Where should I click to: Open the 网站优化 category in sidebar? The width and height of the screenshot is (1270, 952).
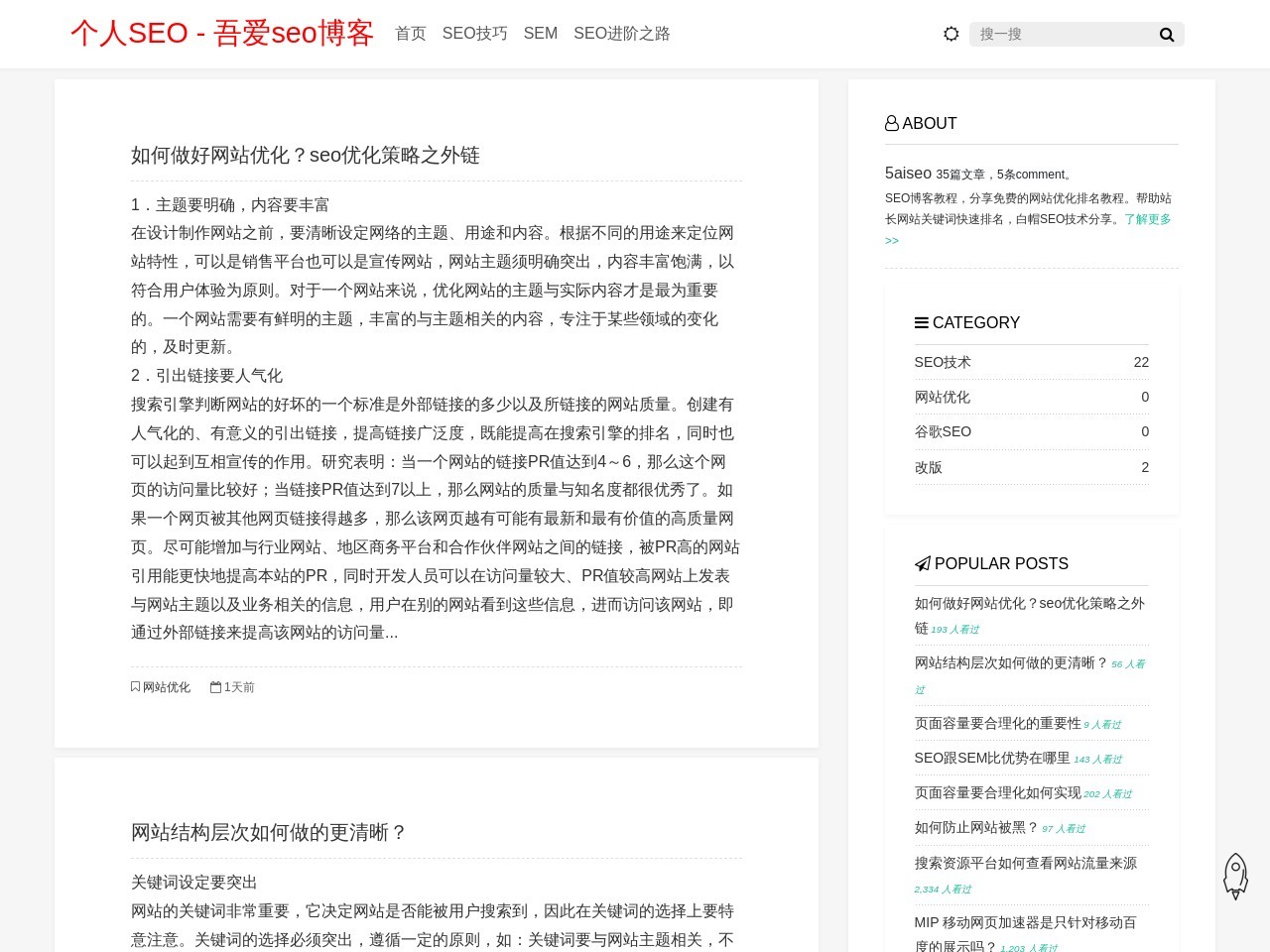tap(943, 397)
